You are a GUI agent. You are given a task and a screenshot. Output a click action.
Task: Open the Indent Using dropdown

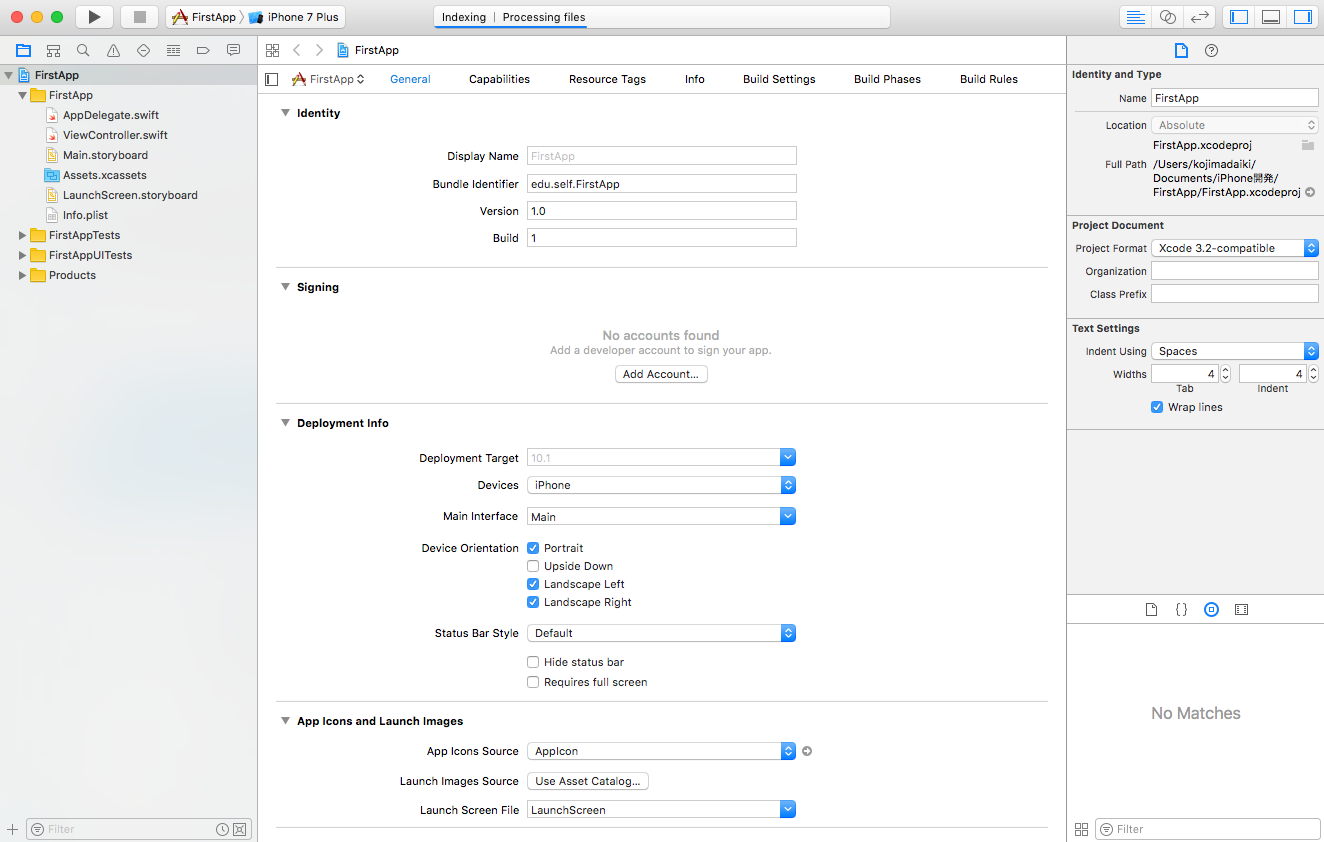(1235, 351)
